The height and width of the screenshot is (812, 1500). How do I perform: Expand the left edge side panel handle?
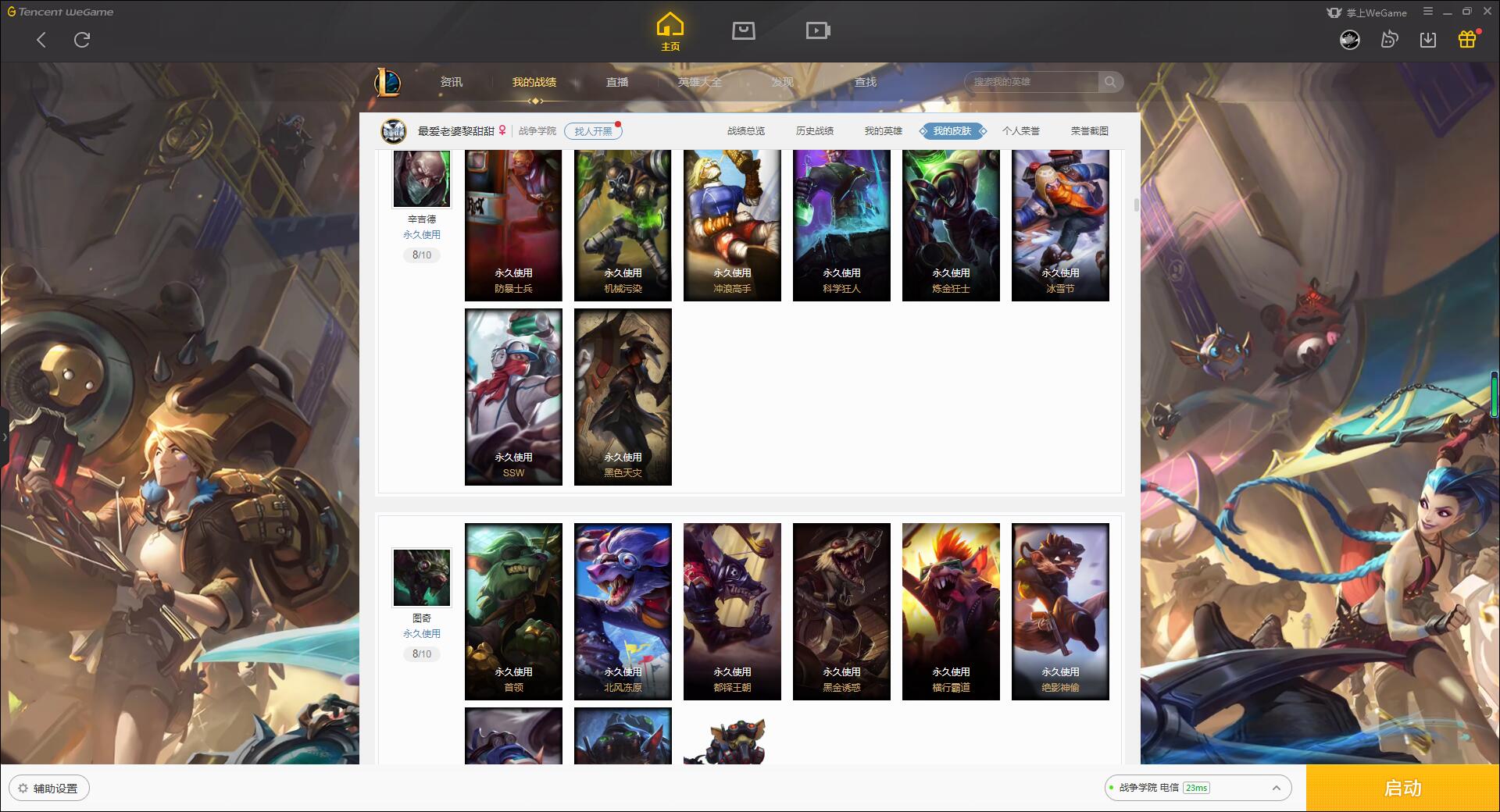[x=4, y=437]
